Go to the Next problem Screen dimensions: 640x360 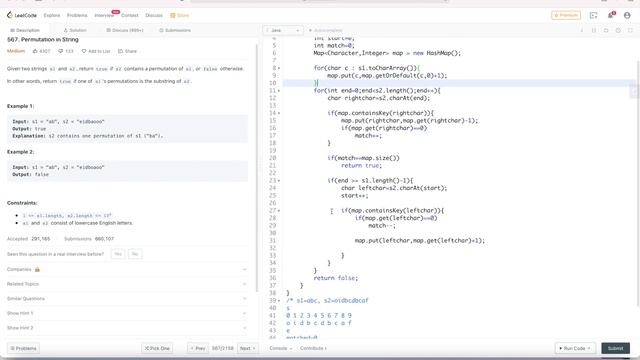247,348
